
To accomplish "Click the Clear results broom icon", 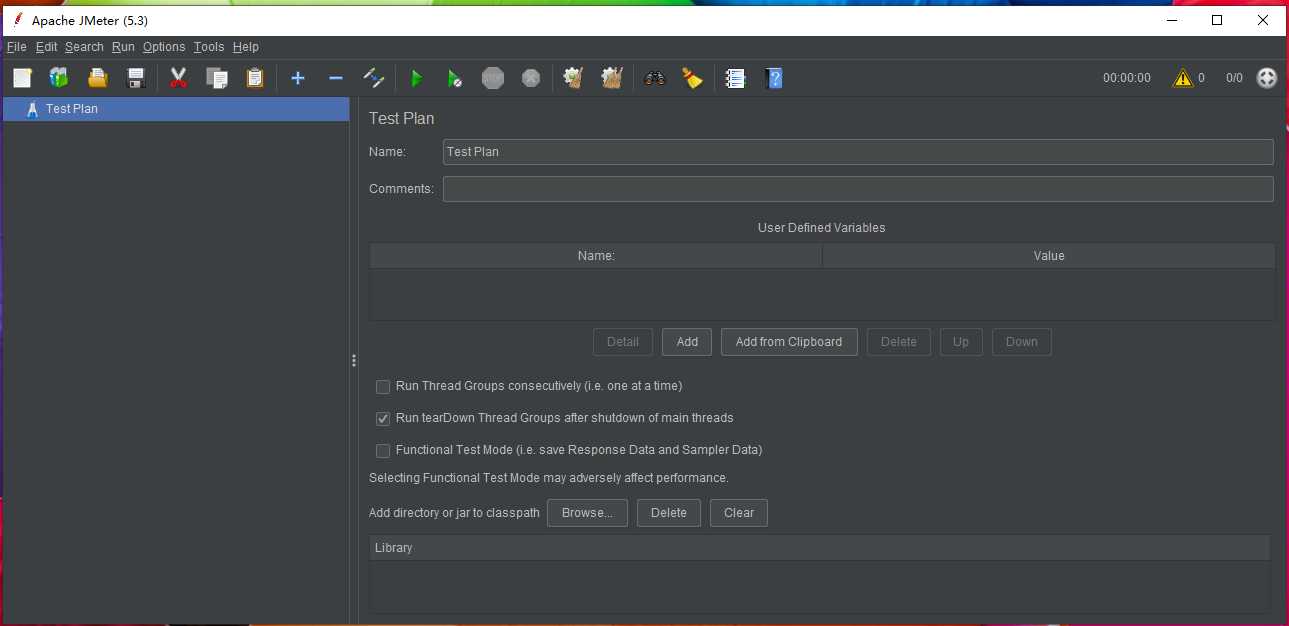I will coord(573,78).
